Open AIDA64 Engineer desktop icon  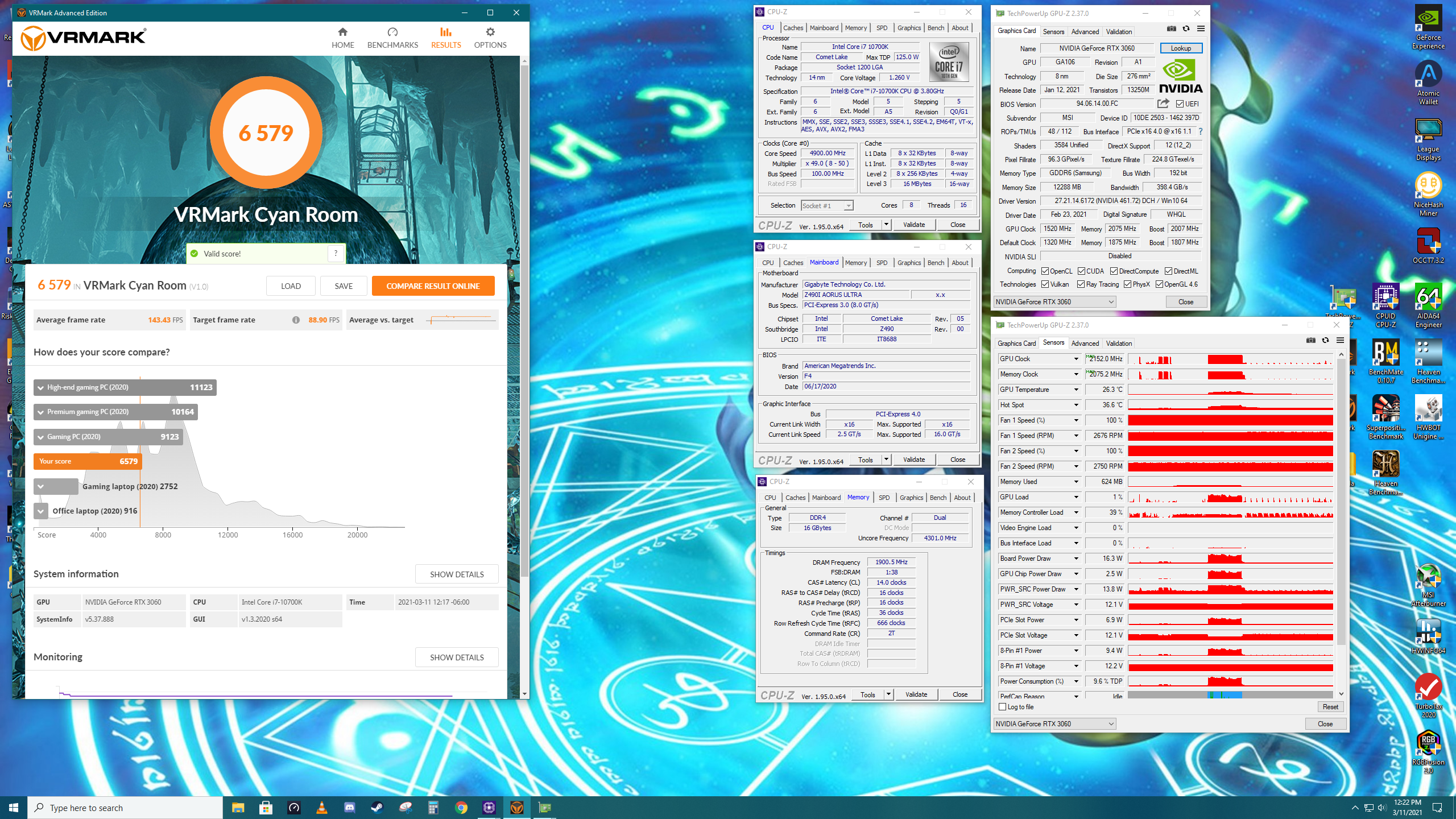(x=1428, y=306)
